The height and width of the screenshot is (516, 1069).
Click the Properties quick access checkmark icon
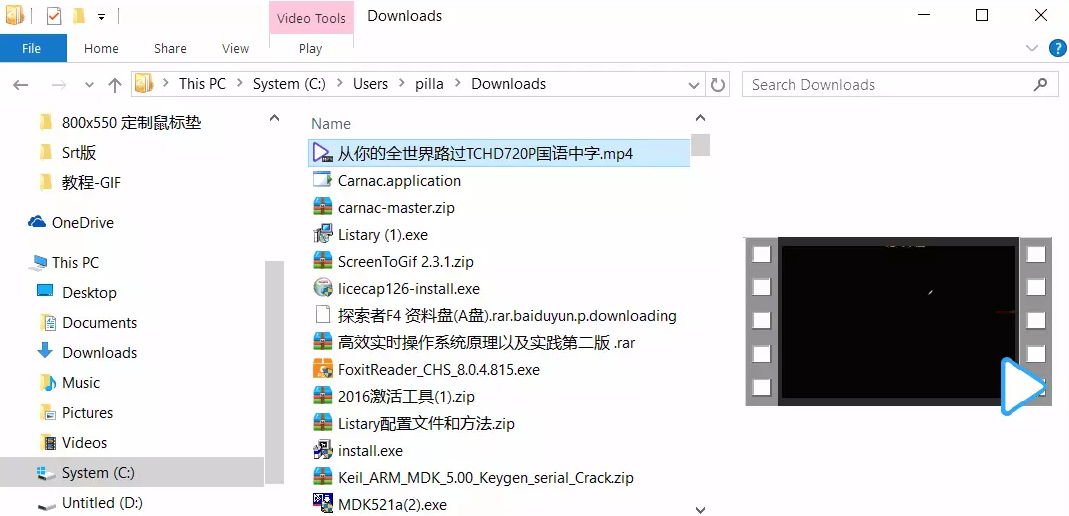pyautogui.click(x=54, y=16)
